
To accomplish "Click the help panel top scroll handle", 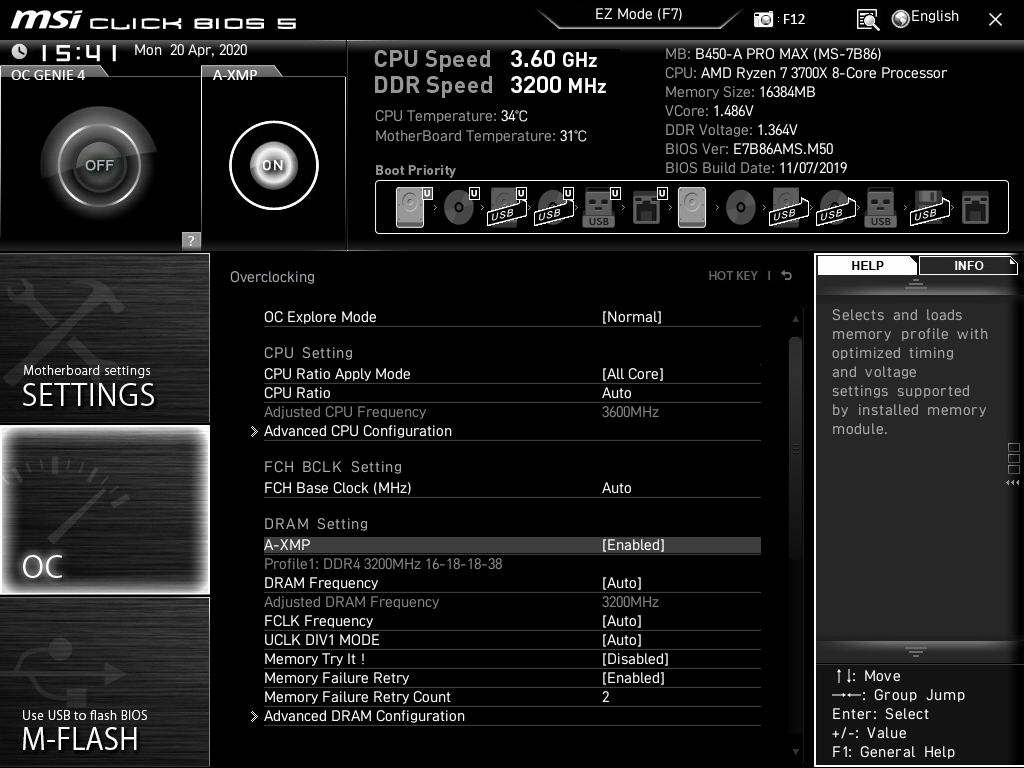I will (916, 284).
